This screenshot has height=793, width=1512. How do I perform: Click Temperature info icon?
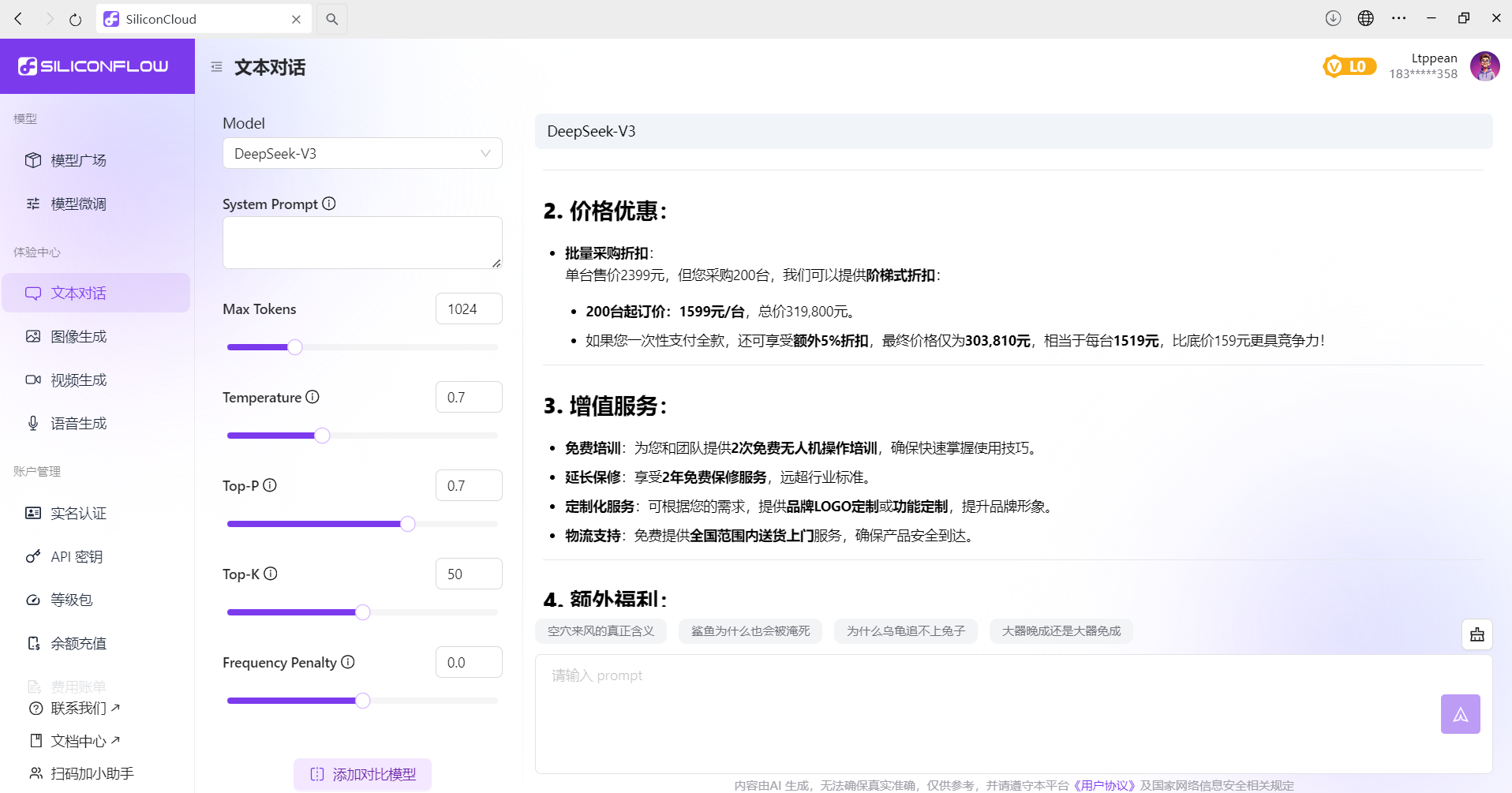pos(313,397)
